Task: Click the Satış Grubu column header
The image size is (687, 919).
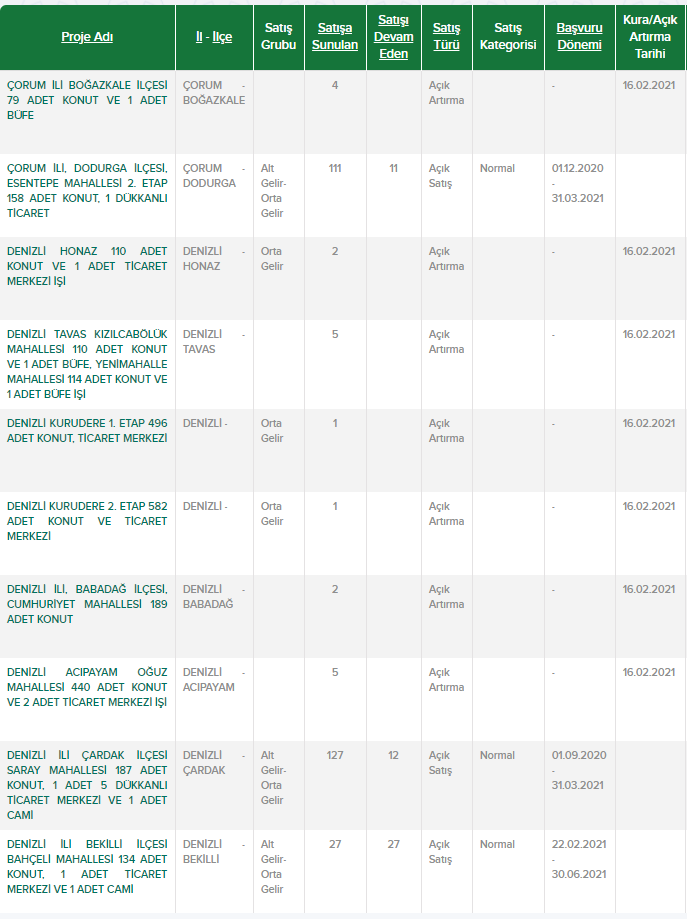Action: point(279,37)
